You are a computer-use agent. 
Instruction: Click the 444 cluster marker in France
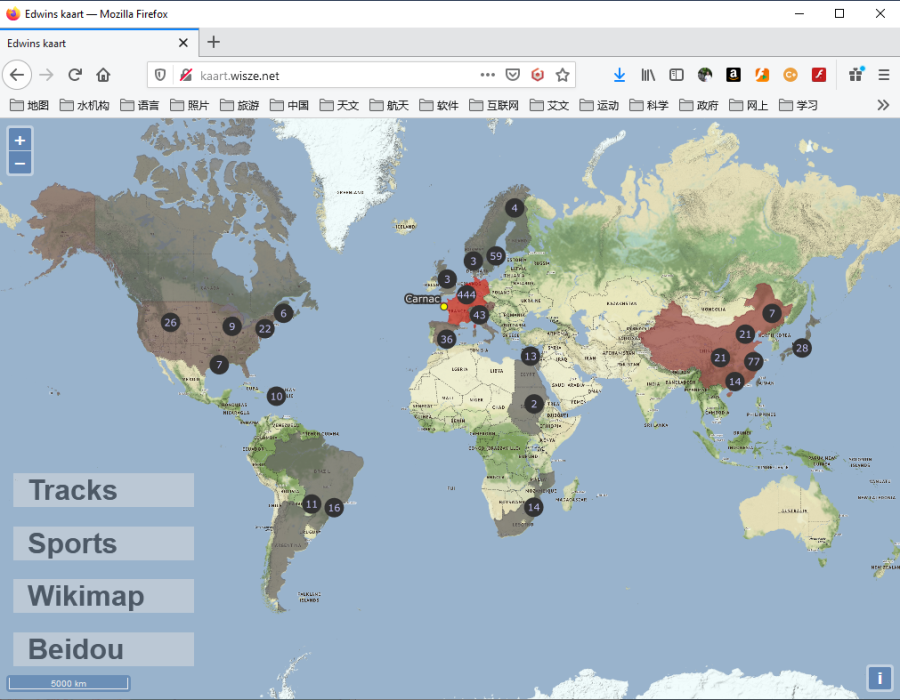[466, 295]
